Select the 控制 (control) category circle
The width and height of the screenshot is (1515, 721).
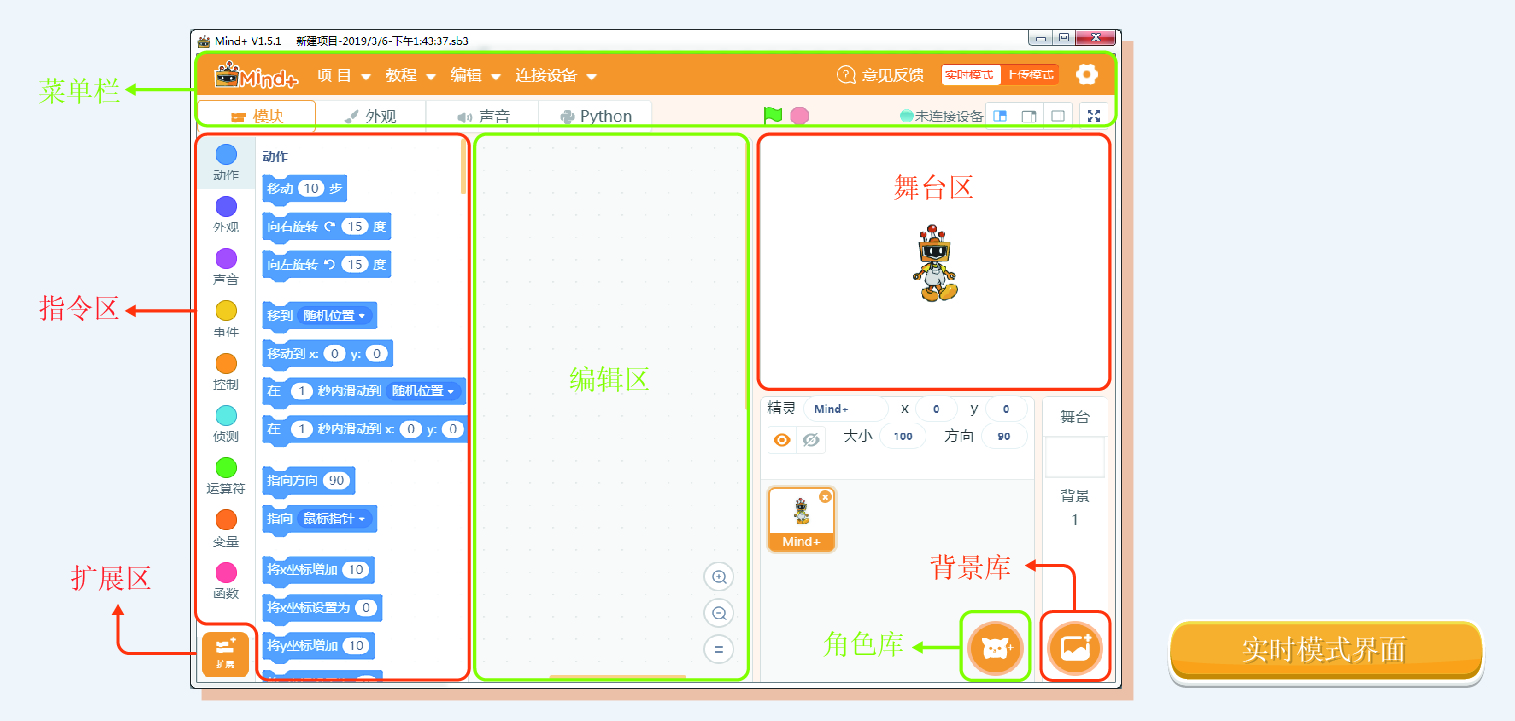pyautogui.click(x=226, y=363)
